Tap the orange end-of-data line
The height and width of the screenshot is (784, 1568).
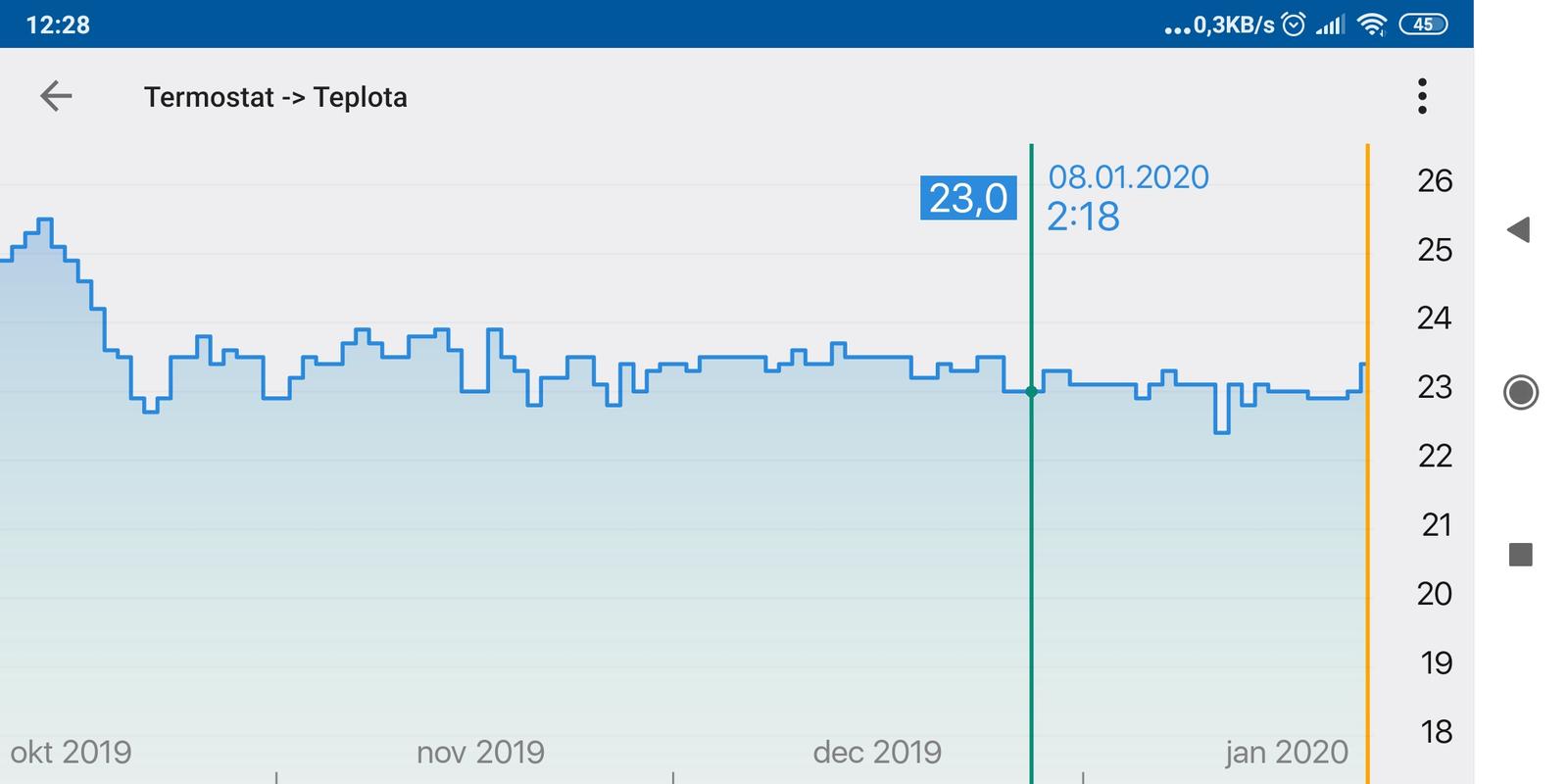coord(1367,490)
